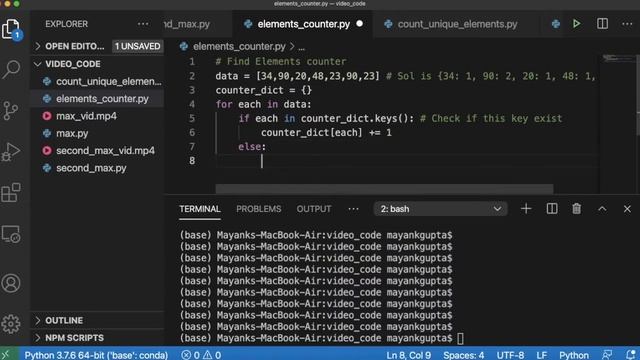Select the PROBLEMS panel tab
The height and width of the screenshot is (360, 640).
(258, 209)
